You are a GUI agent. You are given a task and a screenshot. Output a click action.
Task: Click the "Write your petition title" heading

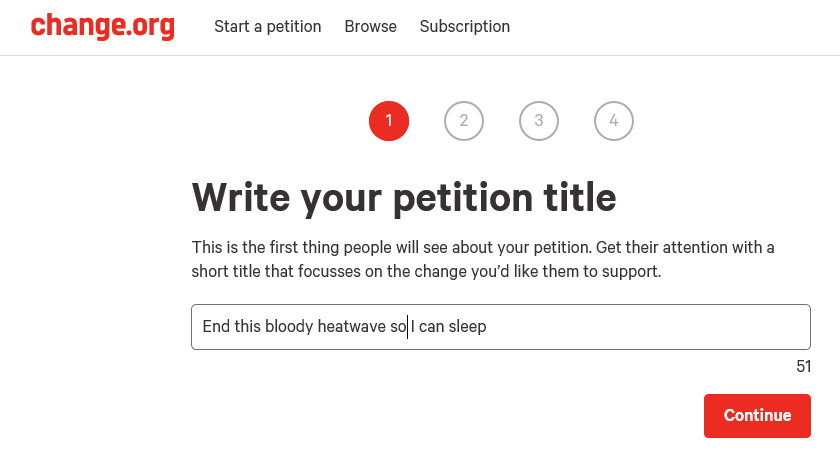click(x=404, y=198)
